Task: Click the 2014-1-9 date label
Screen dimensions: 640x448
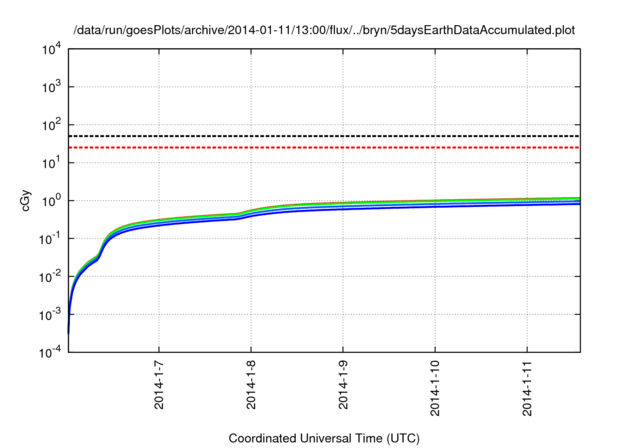Action: pyautogui.click(x=343, y=385)
